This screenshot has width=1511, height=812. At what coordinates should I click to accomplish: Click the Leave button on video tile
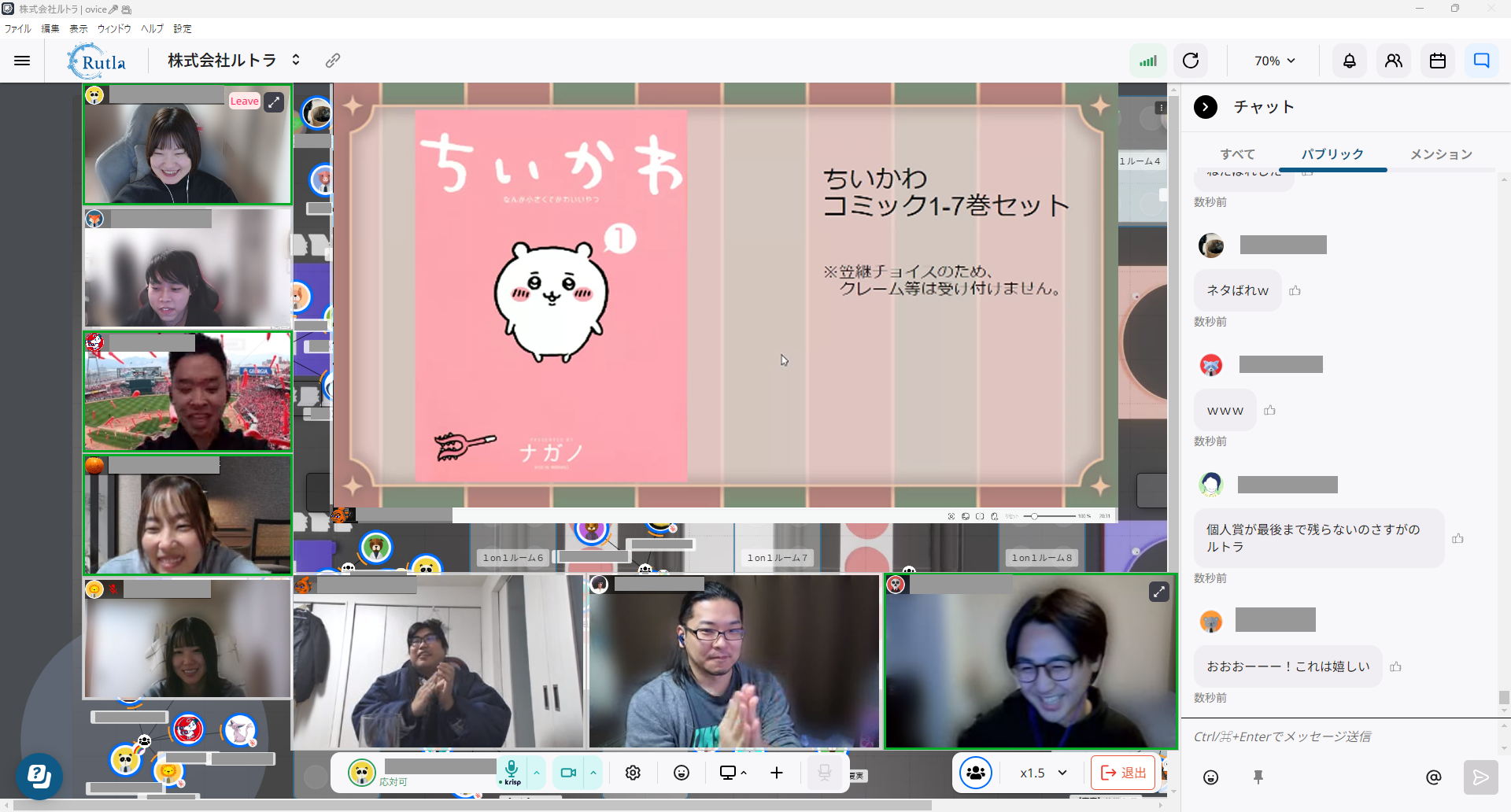tap(244, 101)
